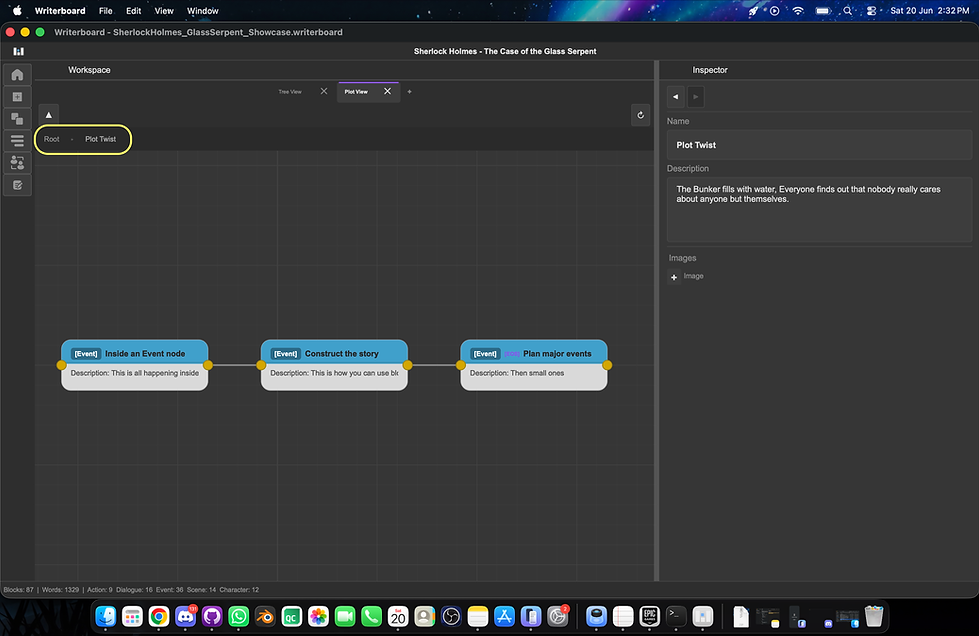Open the File menu

coord(106,11)
